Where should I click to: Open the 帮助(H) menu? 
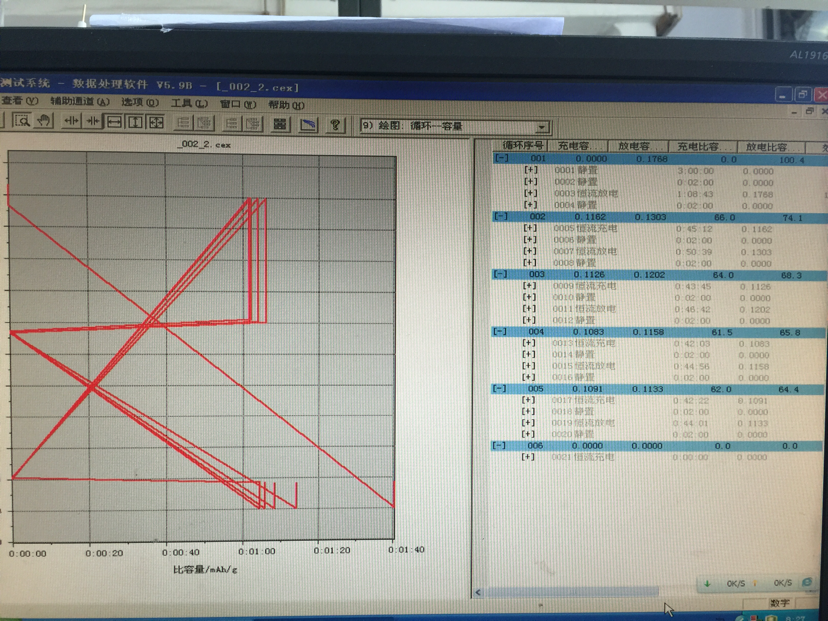286,105
